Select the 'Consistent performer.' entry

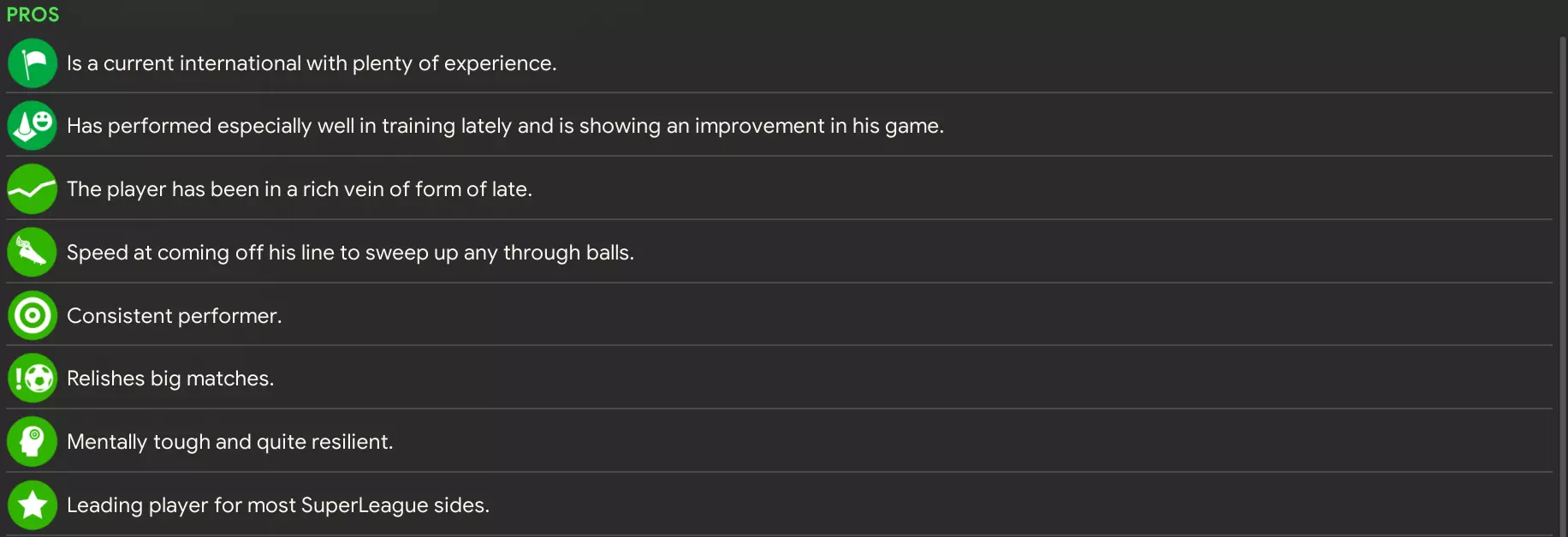[174, 316]
